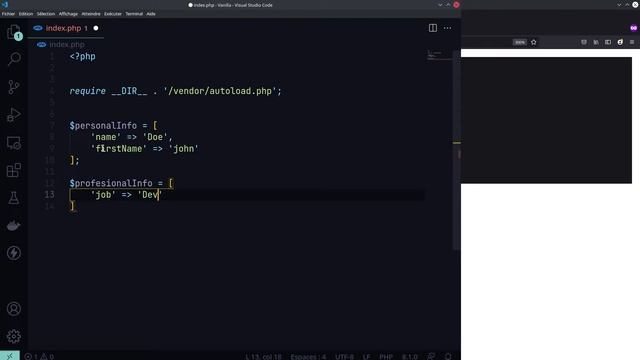This screenshot has height=360, width=640.
Task: Click the 'Dev' string value
Action: click(150, 195)
